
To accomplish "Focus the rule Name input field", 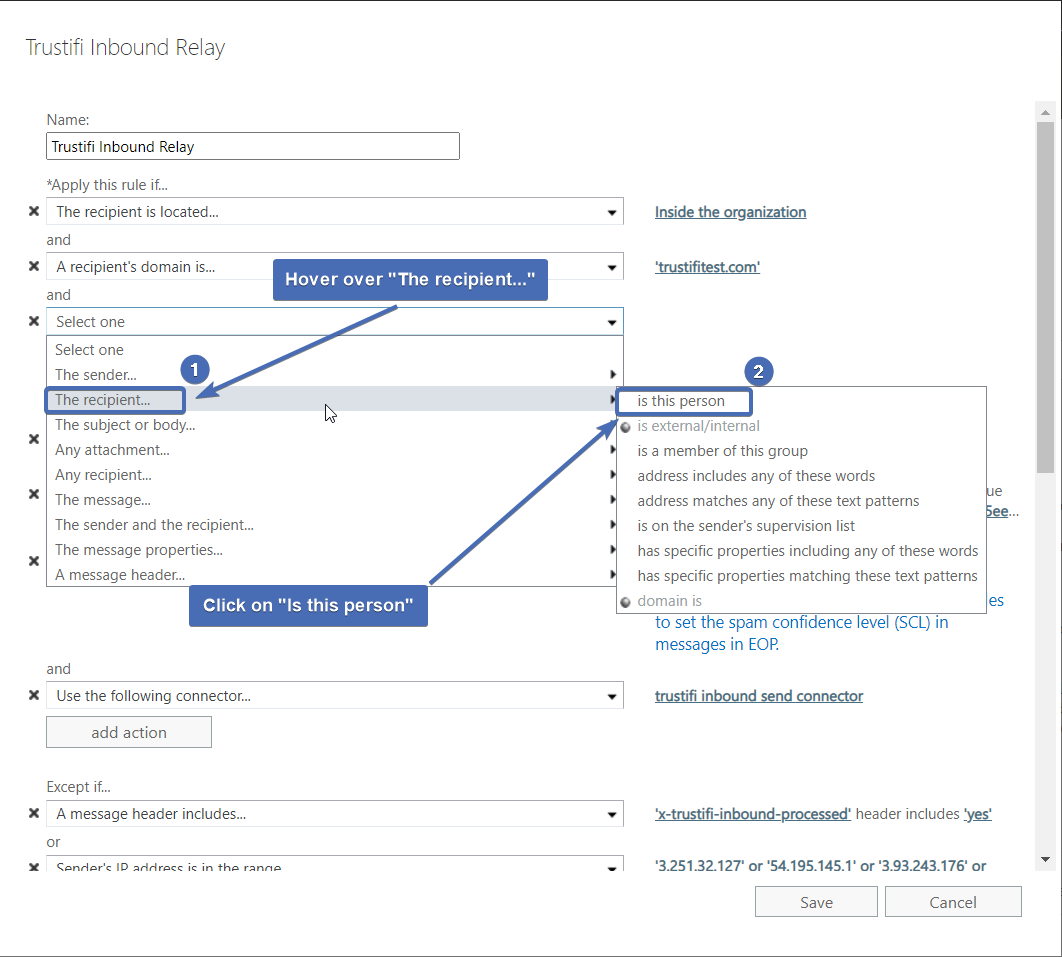I will (253, 146).
